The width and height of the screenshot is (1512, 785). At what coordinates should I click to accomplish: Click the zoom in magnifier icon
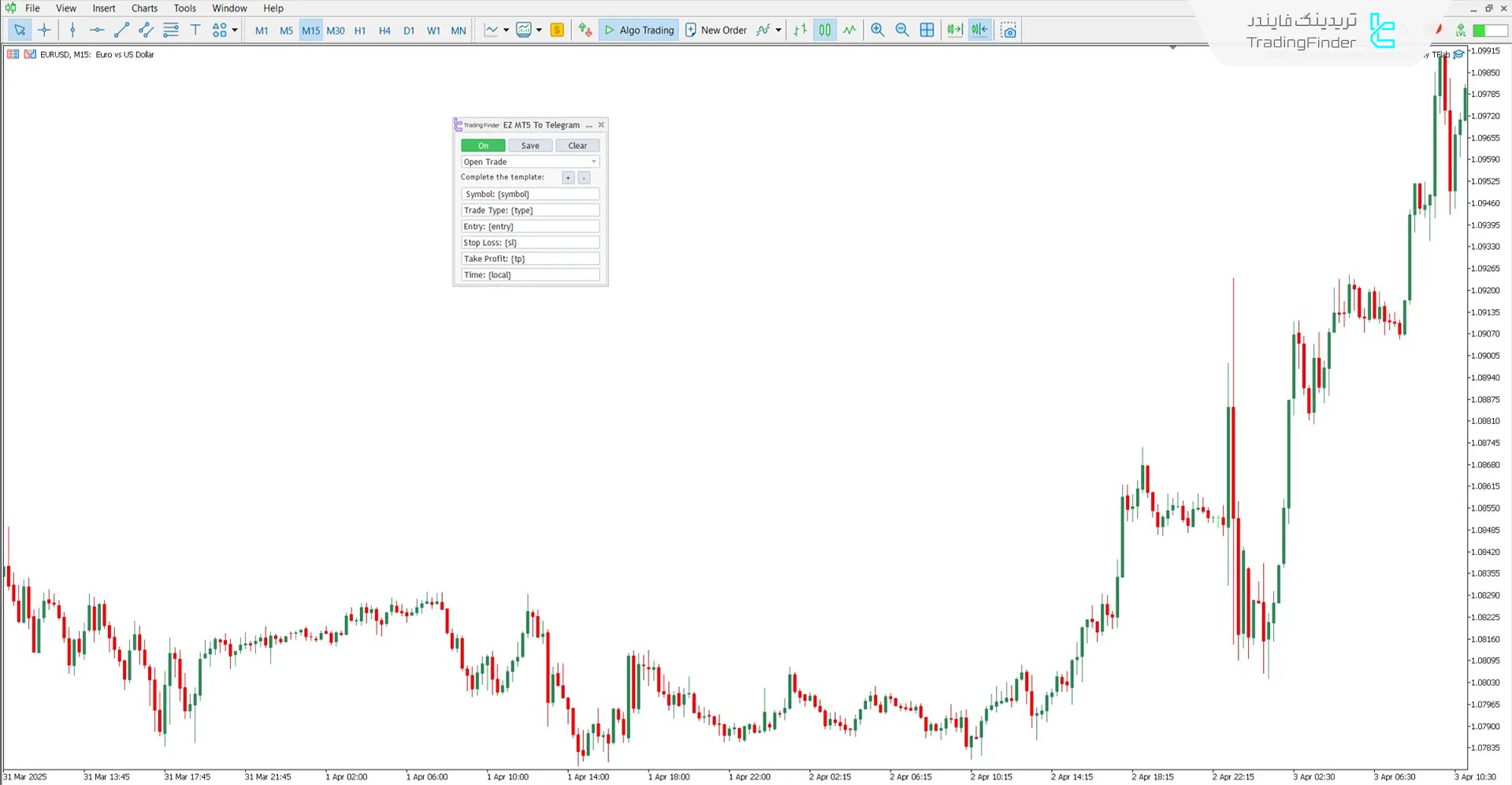[x=877, y=30]
